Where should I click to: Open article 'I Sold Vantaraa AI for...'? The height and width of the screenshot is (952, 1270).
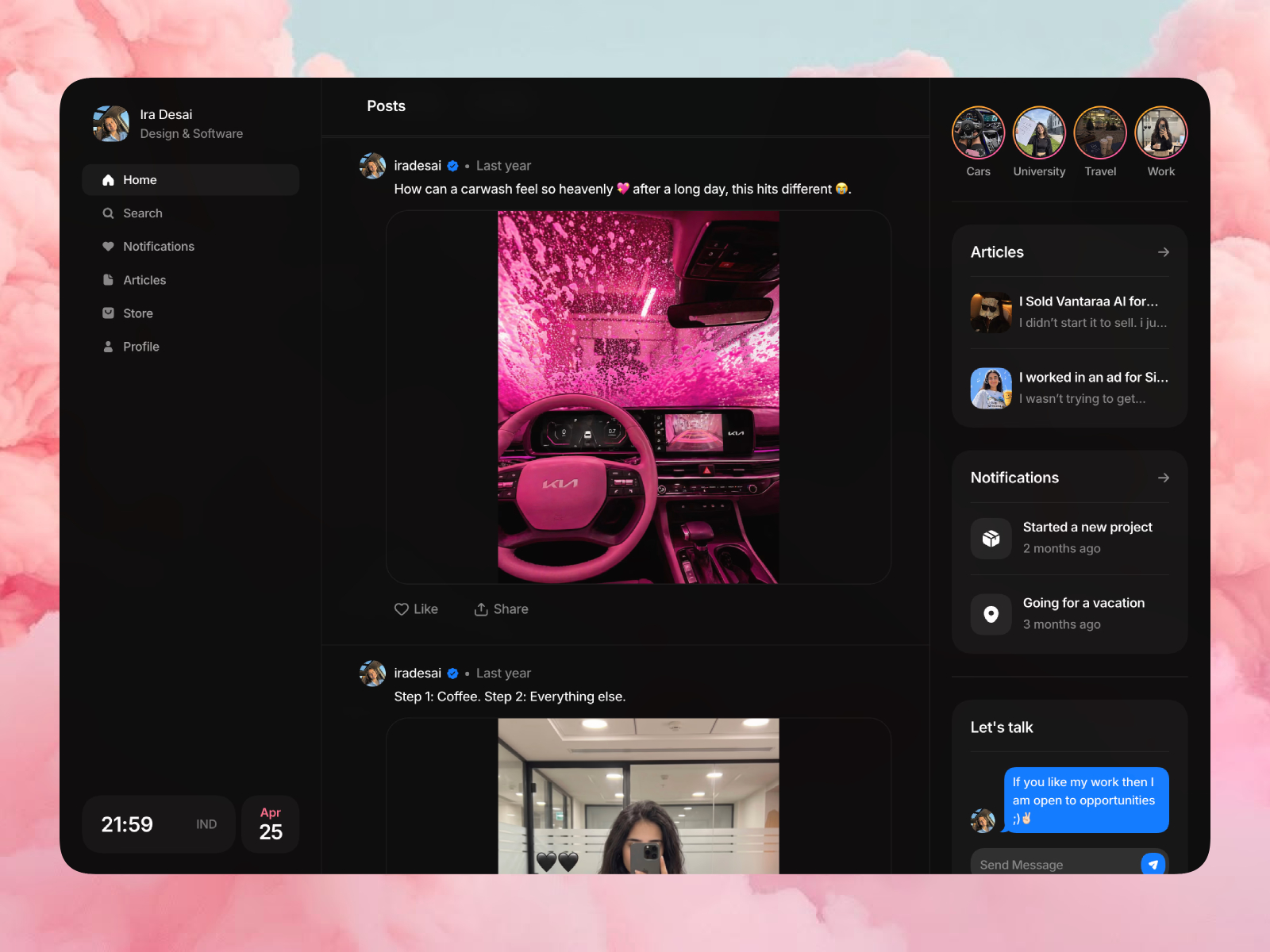[1069, 312]
